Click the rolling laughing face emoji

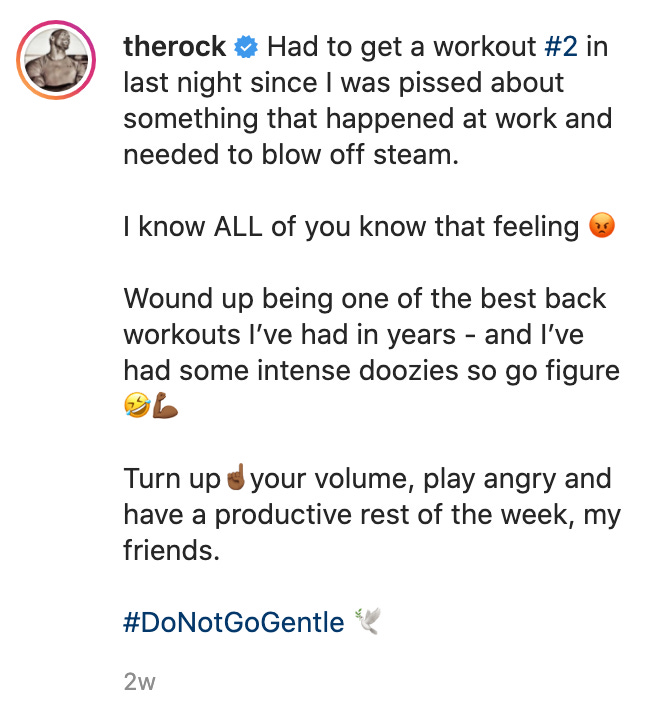click(136, 408)
